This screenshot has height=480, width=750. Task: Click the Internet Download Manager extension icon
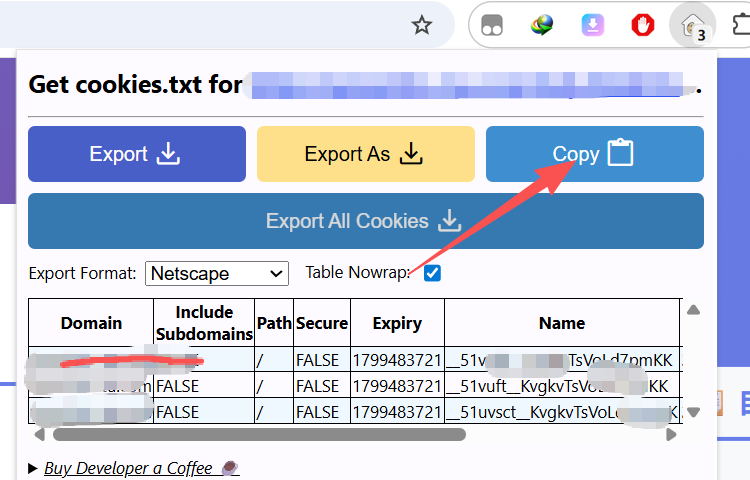pos(543,25)
